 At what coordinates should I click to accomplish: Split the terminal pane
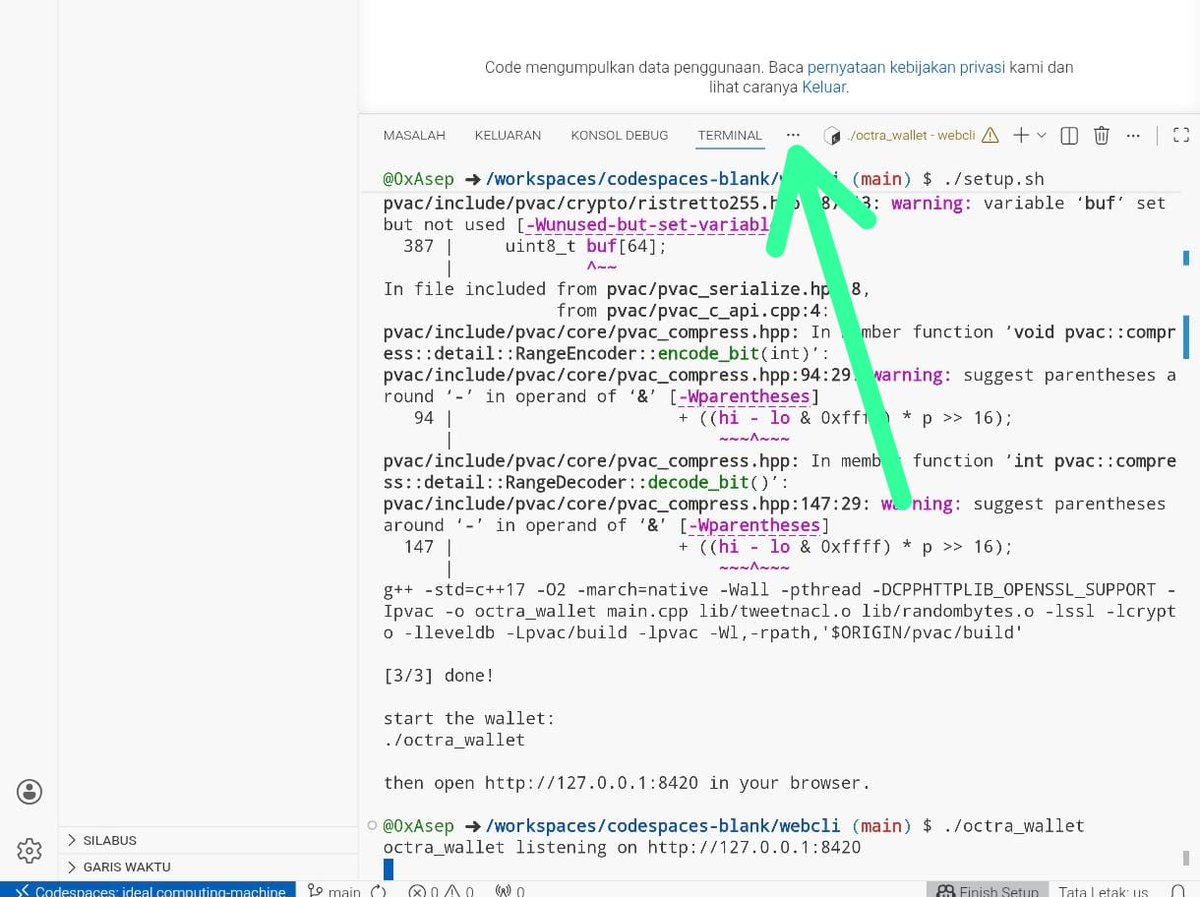click(x=1069, y=135)
